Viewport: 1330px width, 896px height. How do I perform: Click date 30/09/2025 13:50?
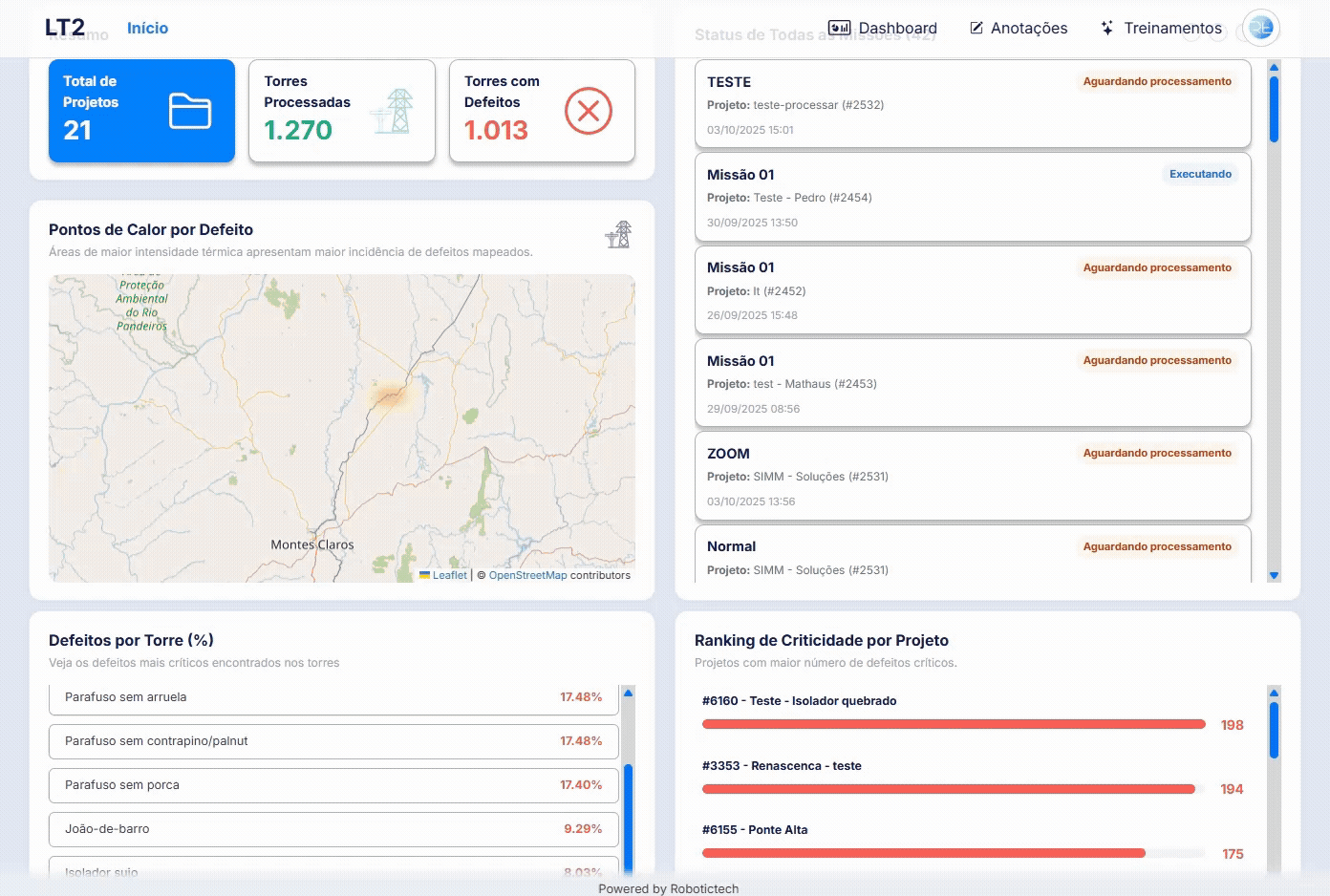[x=752, y=223]
